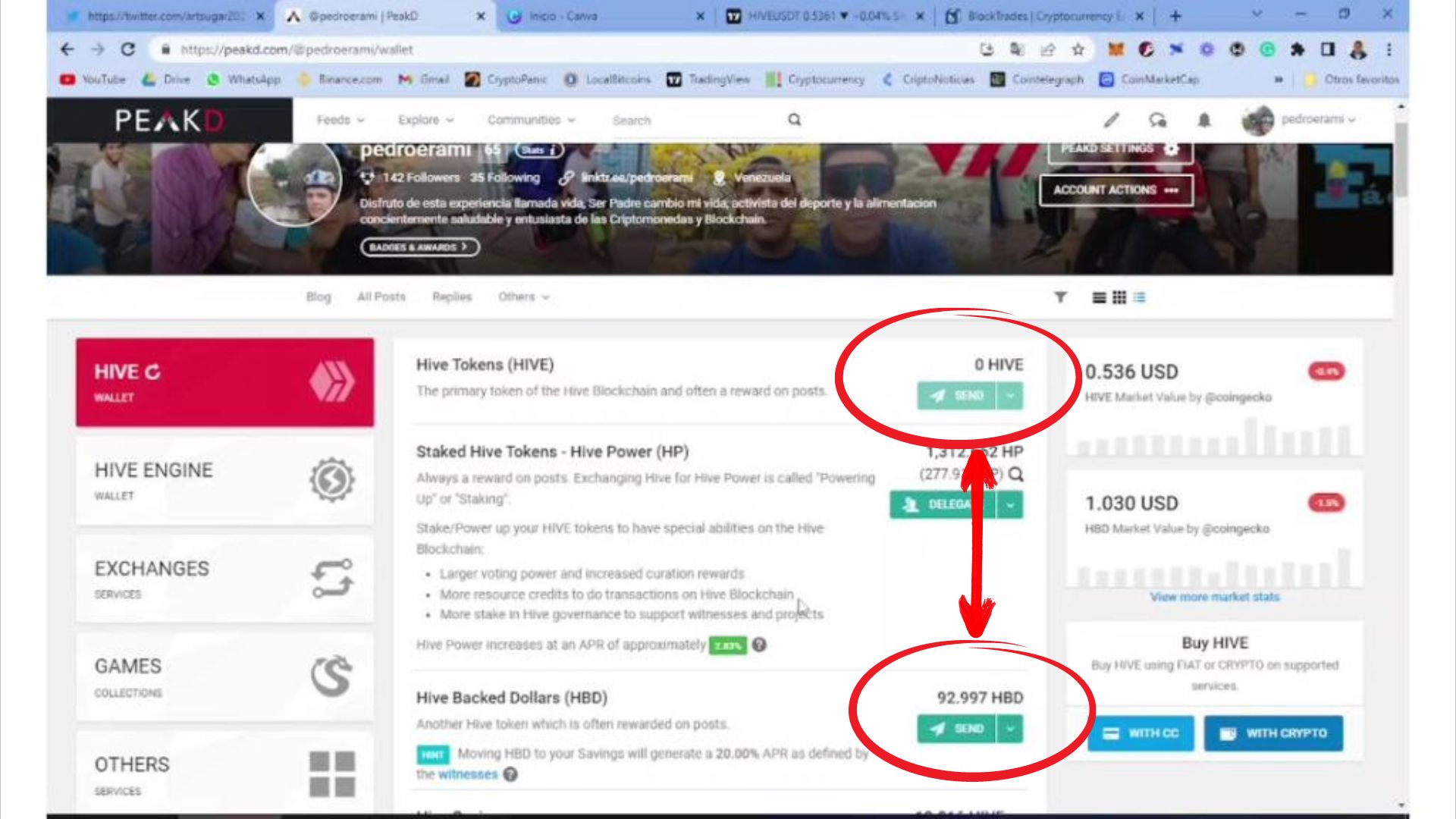This screenshot has height=819, width=1456.
Task: Select the grid layout view icon
Action: click(1119, 297)
